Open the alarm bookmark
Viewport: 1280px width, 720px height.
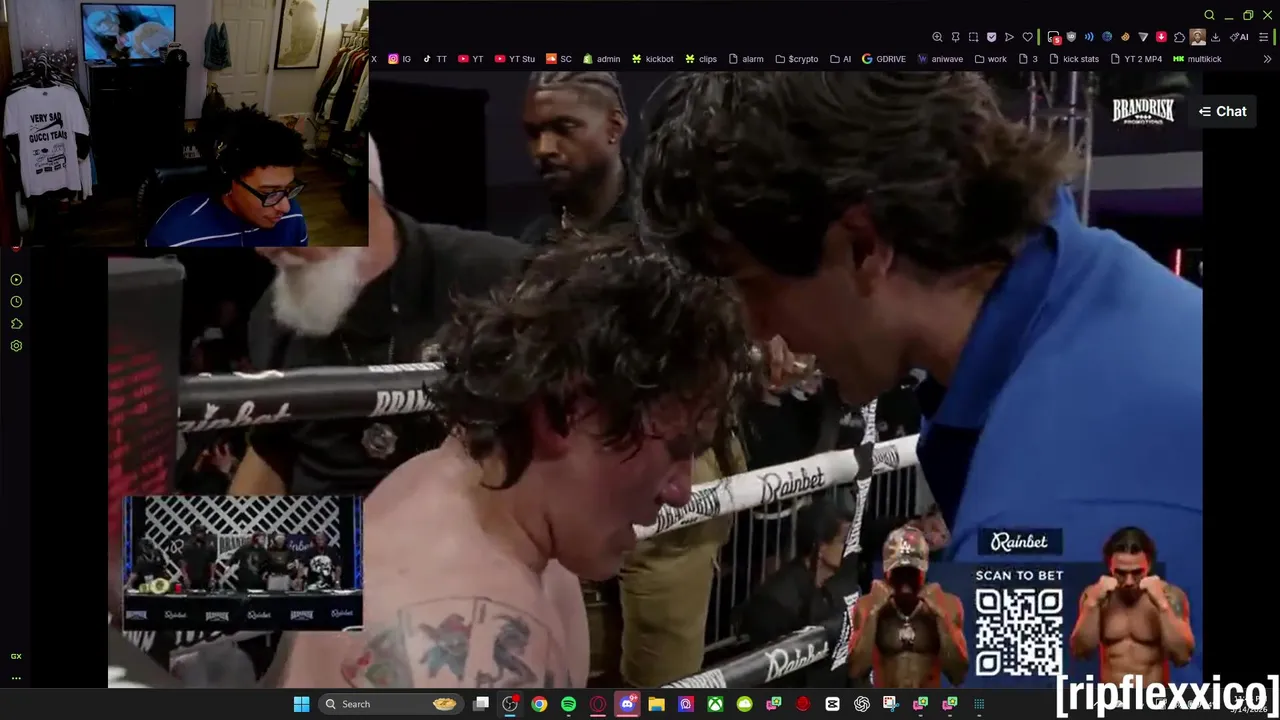tap(746, 59)
